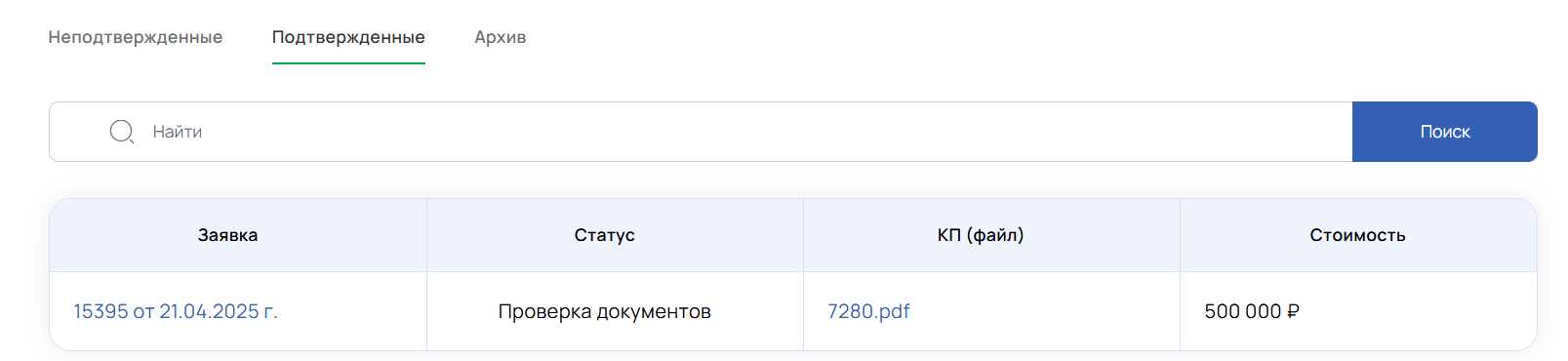Click the Заявка column header
The image size is (1568, 361).
pos(228,235)
